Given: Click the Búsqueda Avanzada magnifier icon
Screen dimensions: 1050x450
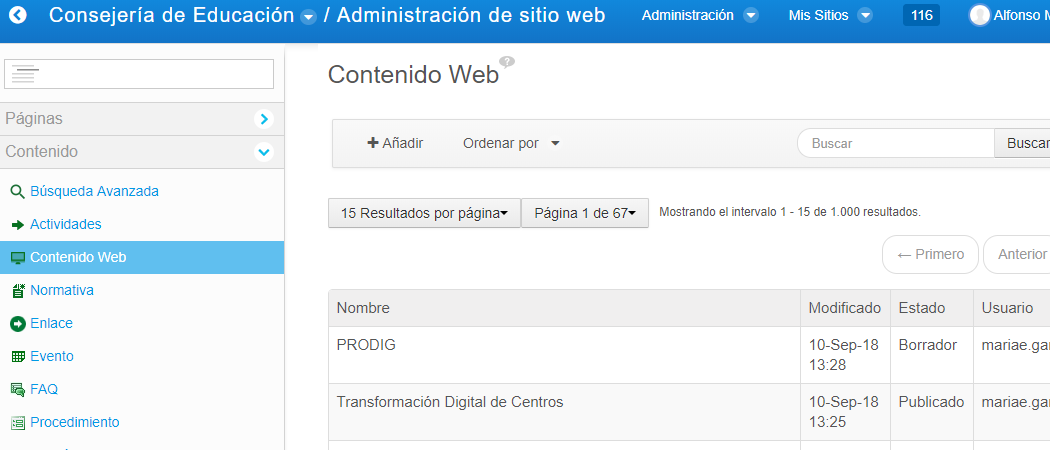Looking at the screenshot, I should (x=17, y=192).
